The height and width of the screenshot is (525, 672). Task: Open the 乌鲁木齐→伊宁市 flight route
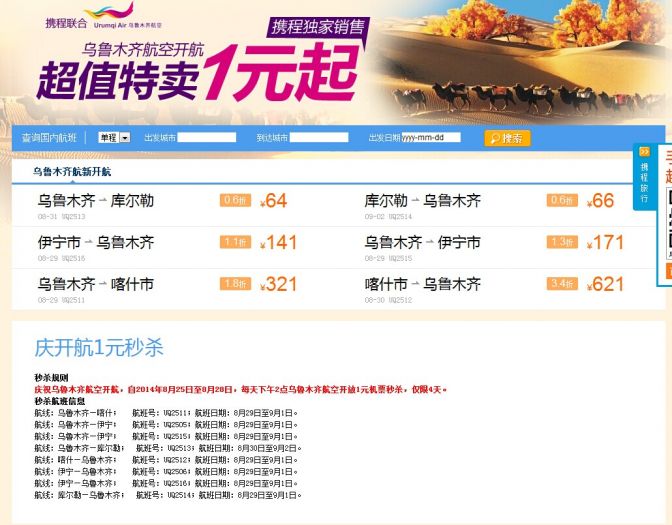coord(423,243)
